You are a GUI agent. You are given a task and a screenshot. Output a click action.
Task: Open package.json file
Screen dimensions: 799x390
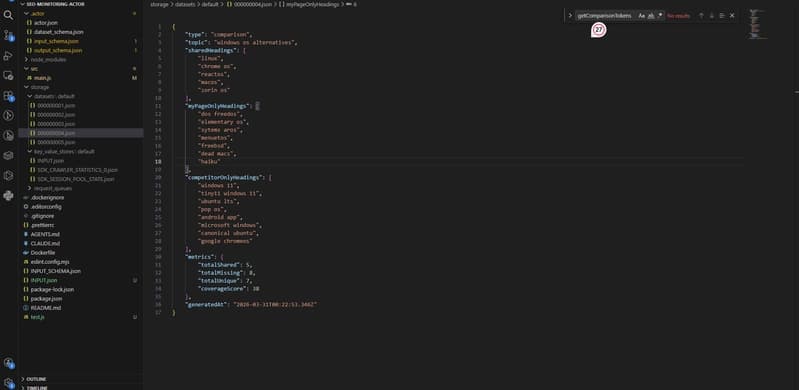46,298
